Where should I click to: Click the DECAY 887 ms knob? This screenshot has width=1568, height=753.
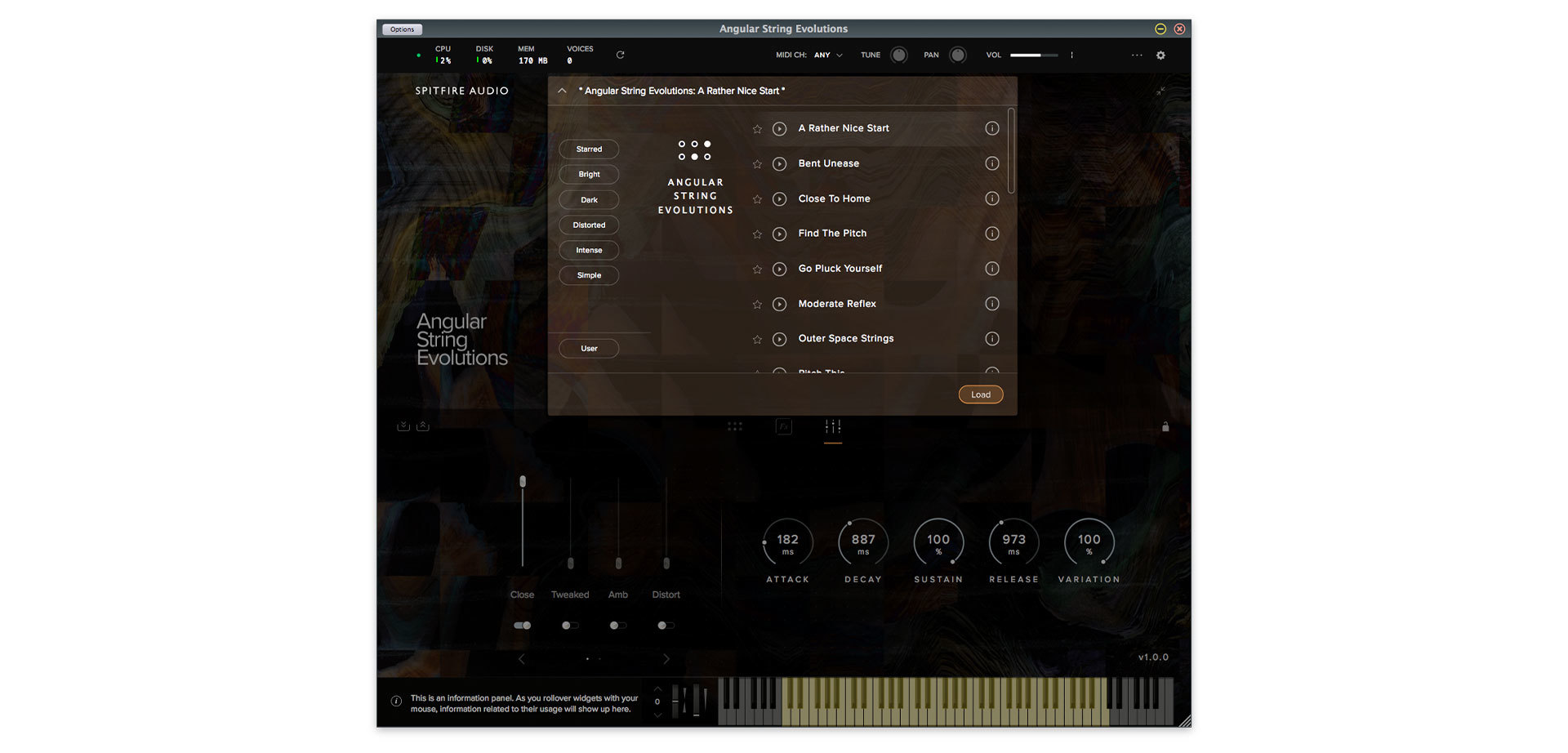pos(863,543)
